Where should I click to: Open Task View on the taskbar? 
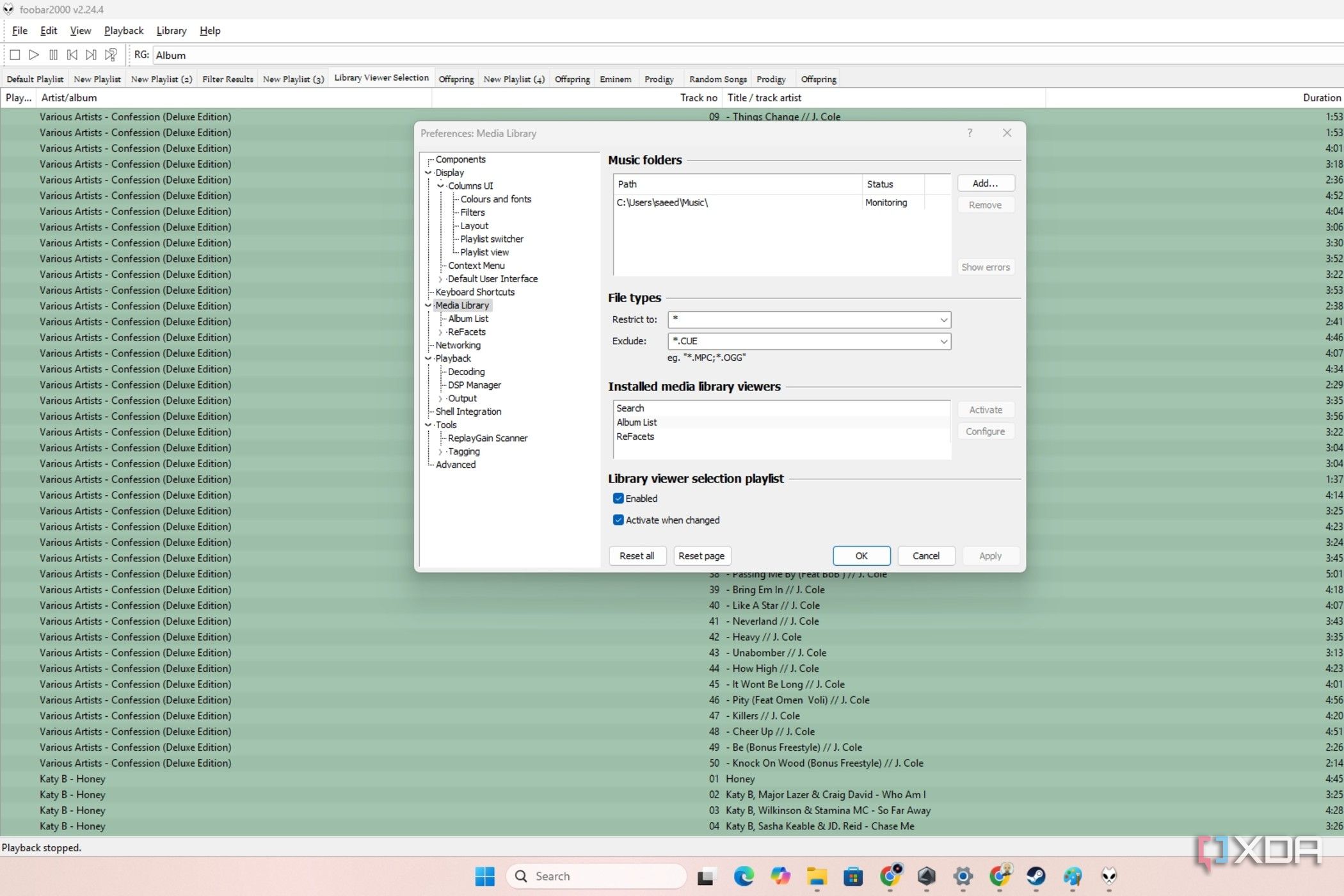tap(705, 876)
